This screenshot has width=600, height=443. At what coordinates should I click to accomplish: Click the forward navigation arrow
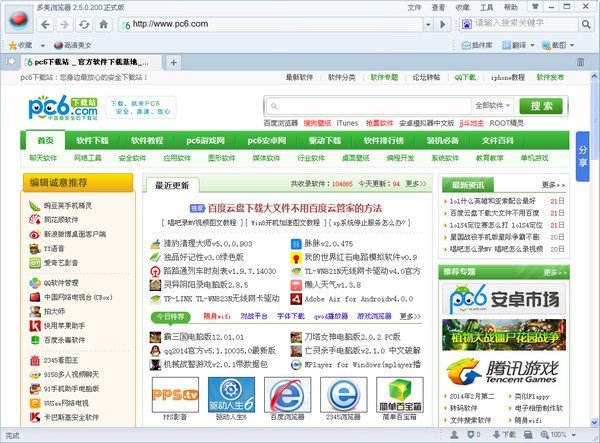[x=64, y=24]
